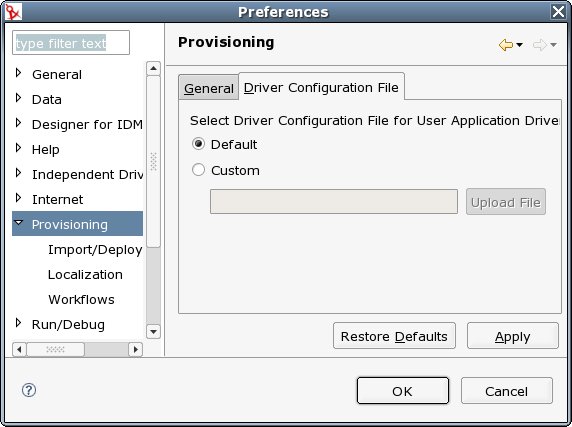Click the type filter text field
This screenshot has height=427, width=572.
71,43
